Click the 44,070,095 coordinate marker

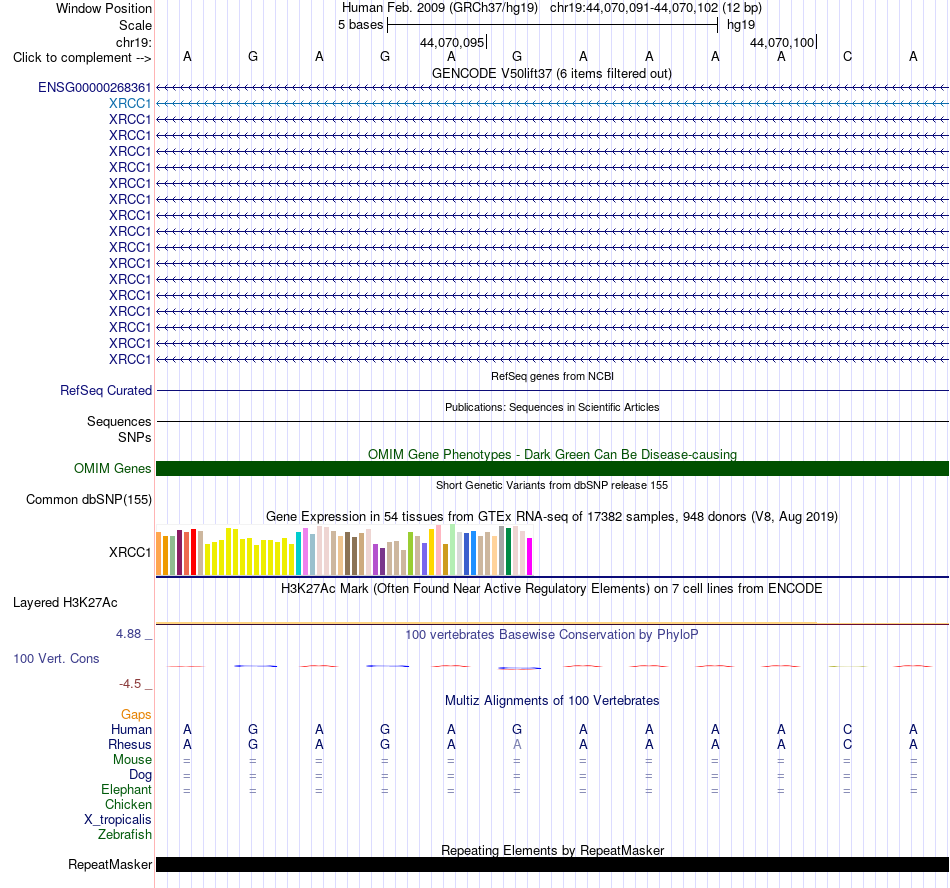click(x=452, y=42)
